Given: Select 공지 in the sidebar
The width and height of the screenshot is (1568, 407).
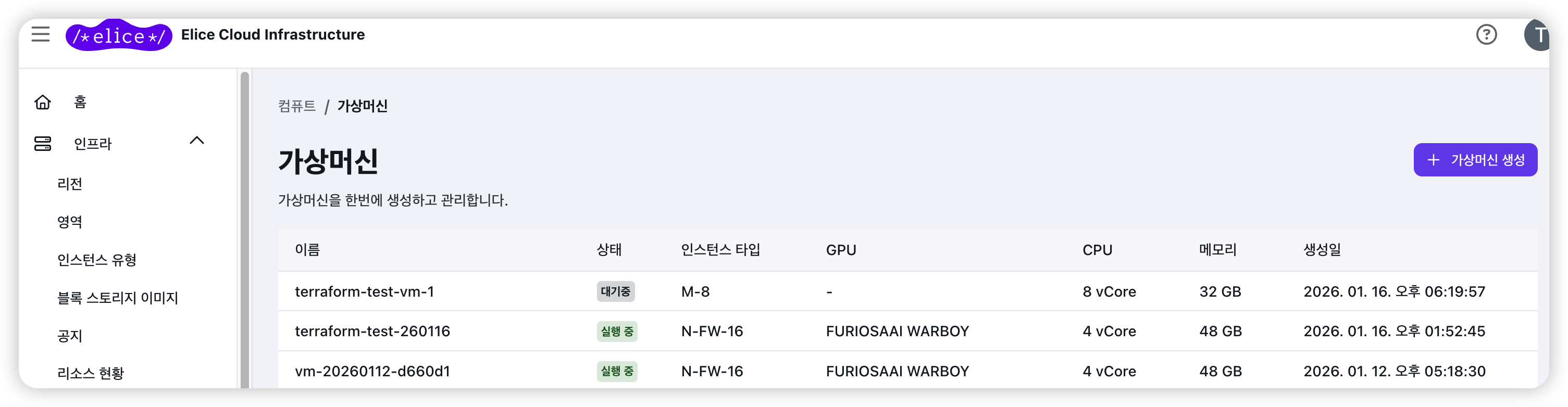Looking at the screenshot, I should point(70,335).
